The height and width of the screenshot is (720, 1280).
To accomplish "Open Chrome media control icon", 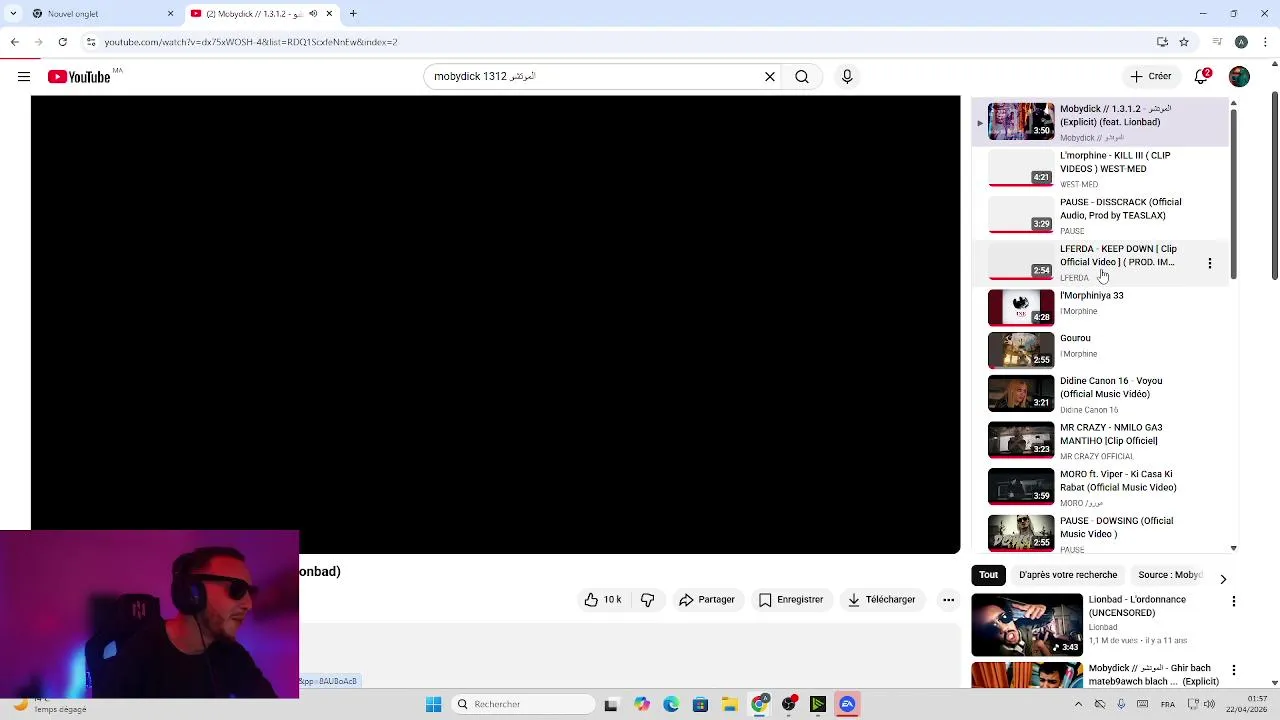I will coord(1217,42).
